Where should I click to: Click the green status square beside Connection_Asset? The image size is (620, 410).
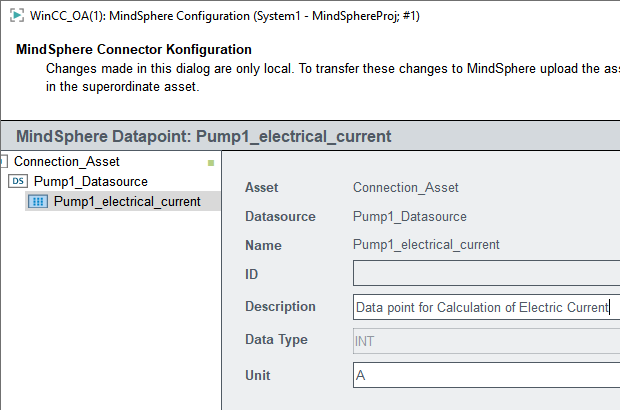pos(211,162)
